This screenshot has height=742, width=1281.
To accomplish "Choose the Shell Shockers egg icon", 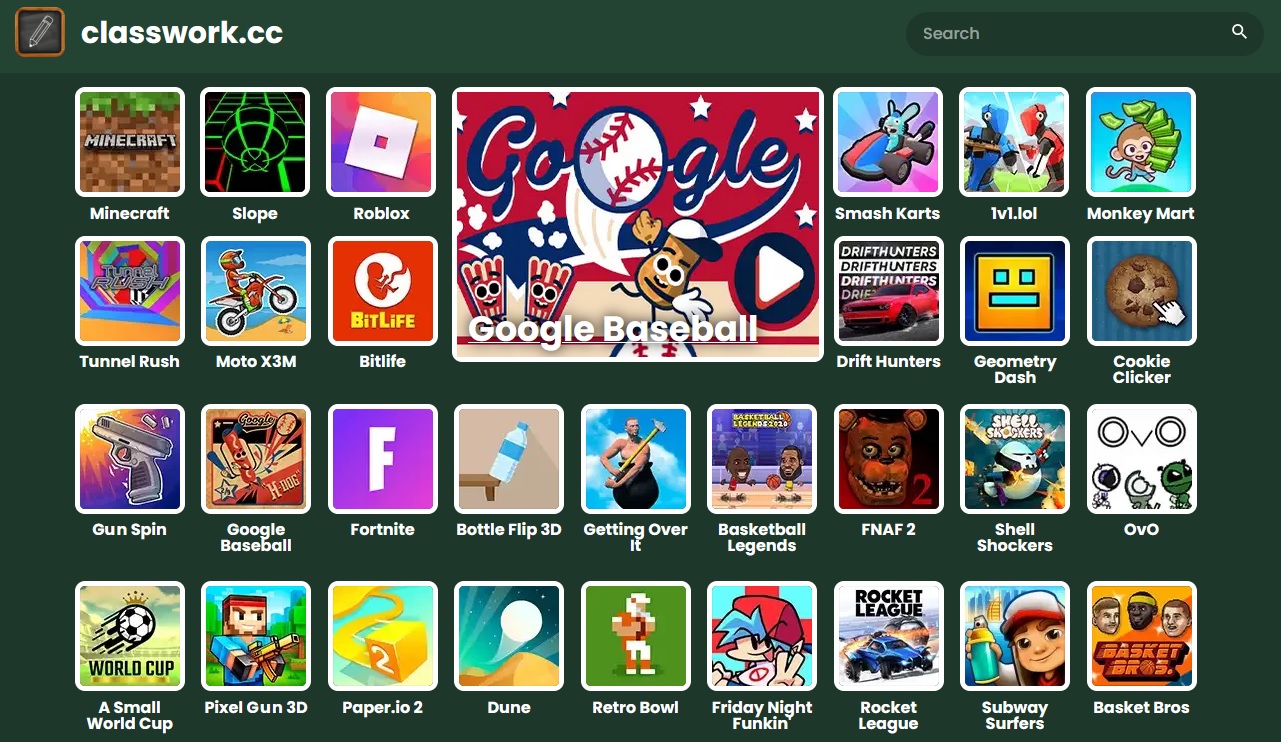I will [1014, 459].
